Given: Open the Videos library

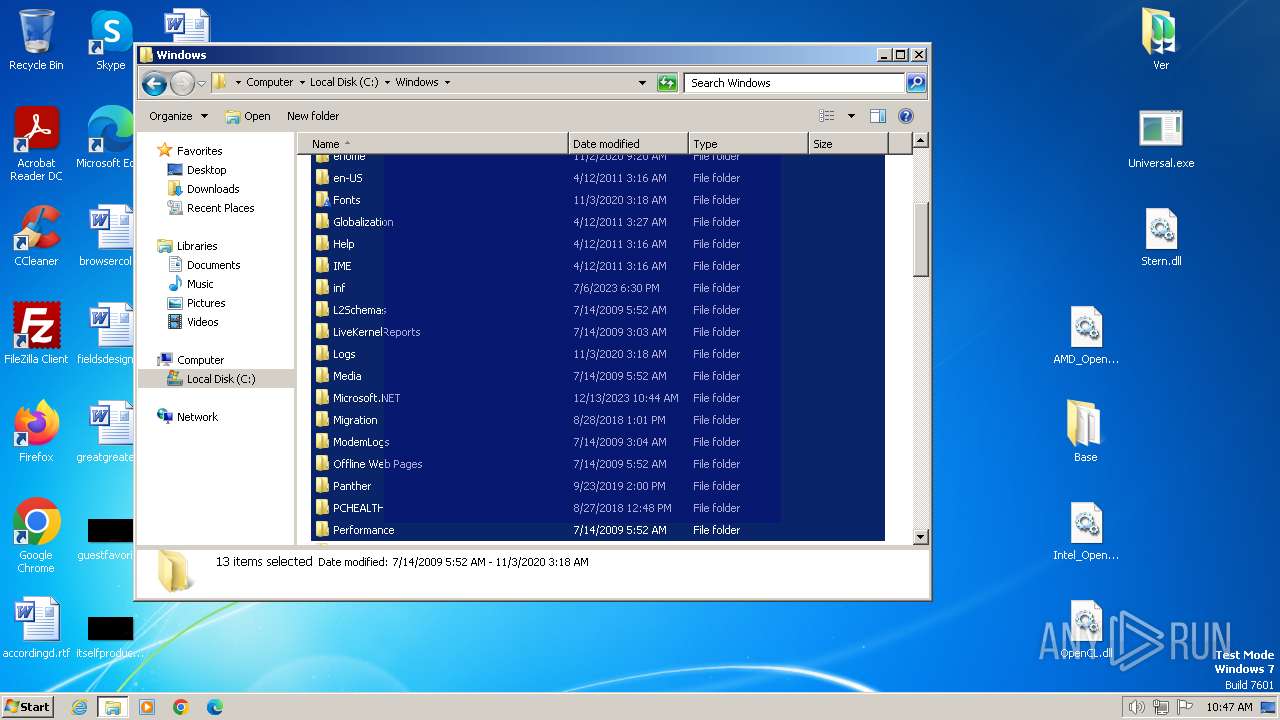Looking at the screenshot, I should pyautogui.click(x=202, y=322).
